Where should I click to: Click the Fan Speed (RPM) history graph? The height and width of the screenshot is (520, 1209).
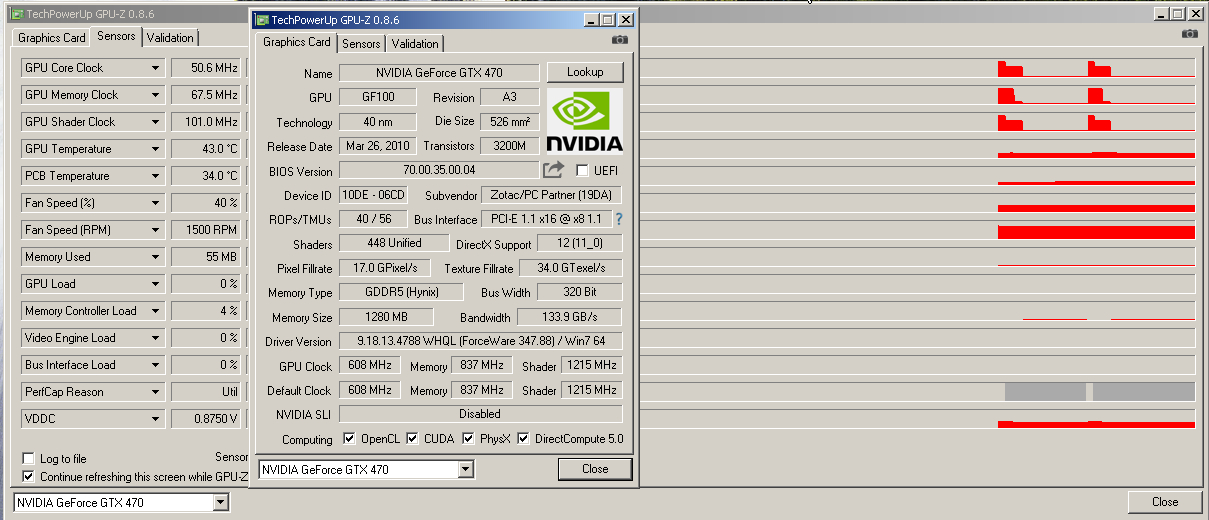(x=915, y=230)
